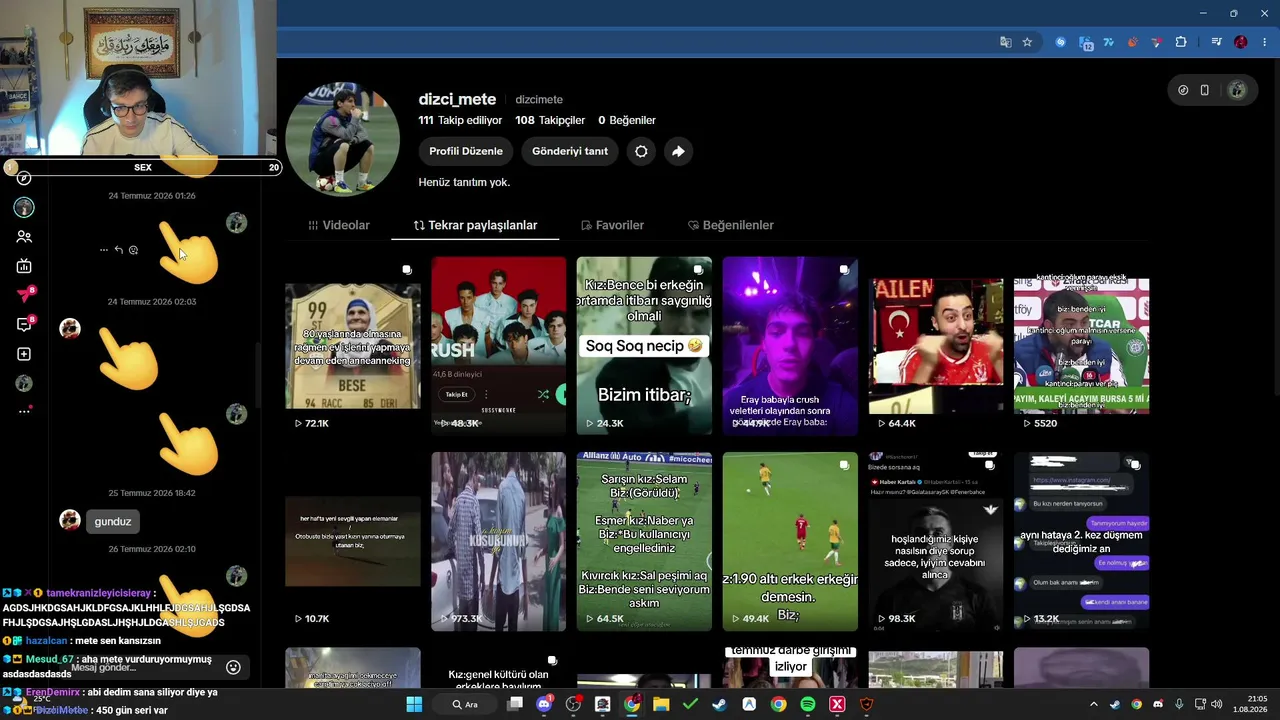The width and height of the screenshot is (1280, 720).
Task: Open the Soq Soq necip video
Action: pos(644,346)
